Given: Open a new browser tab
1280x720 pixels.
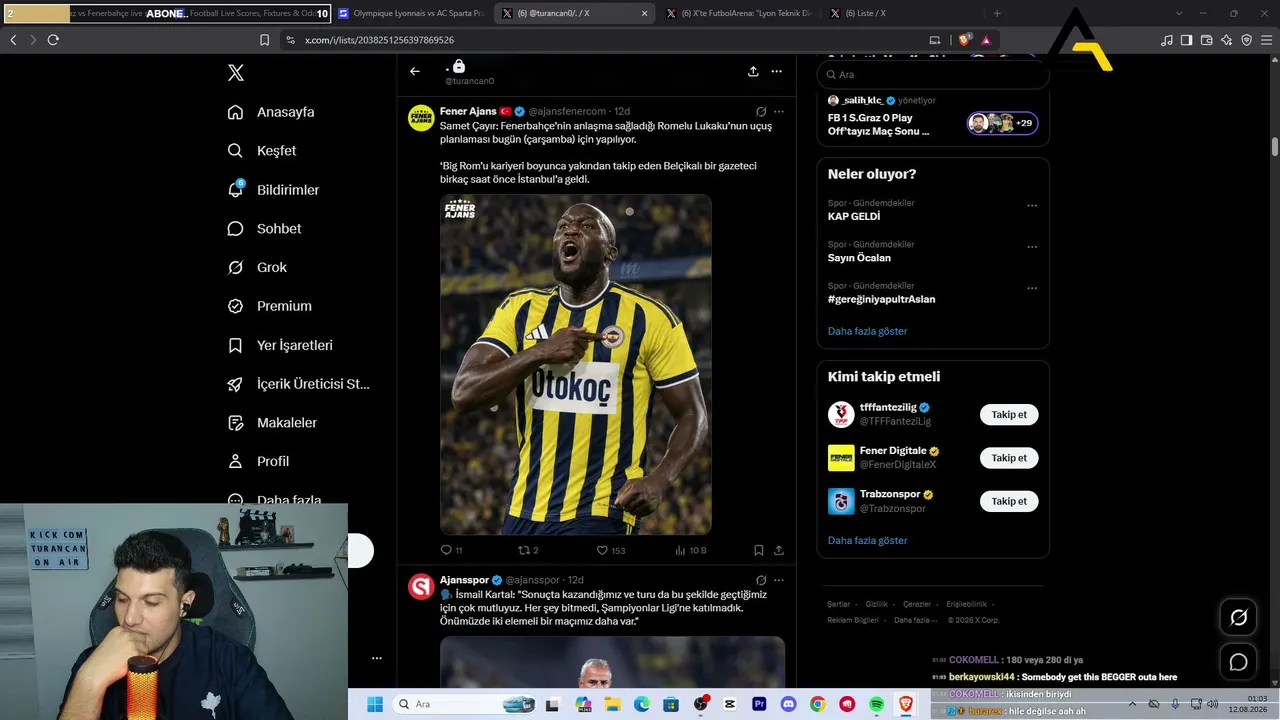Looking at the screenshot, I should pyautogui.click(x=997, y=14).
